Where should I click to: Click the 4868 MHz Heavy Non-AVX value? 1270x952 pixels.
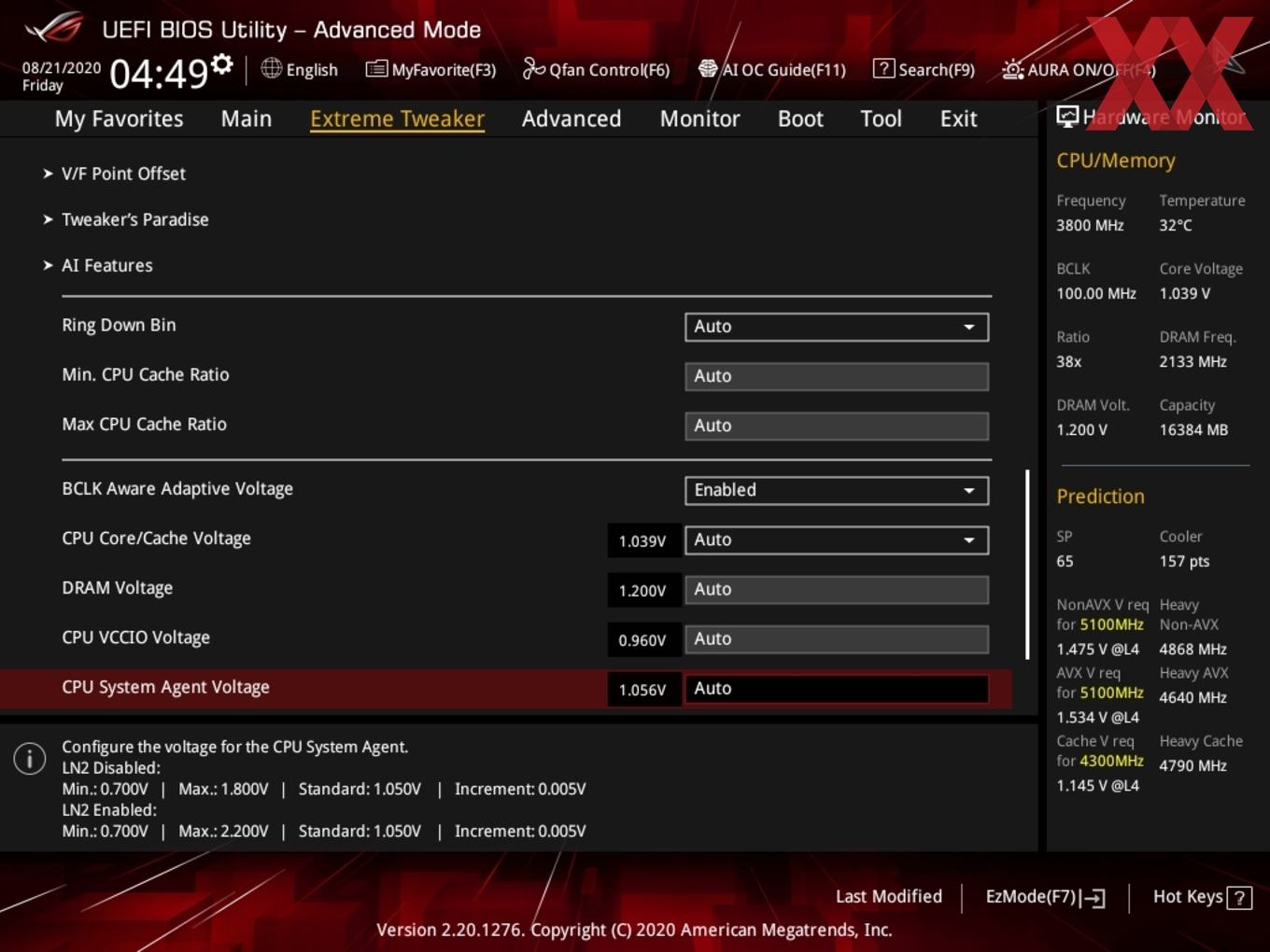tap(1192, 649)
